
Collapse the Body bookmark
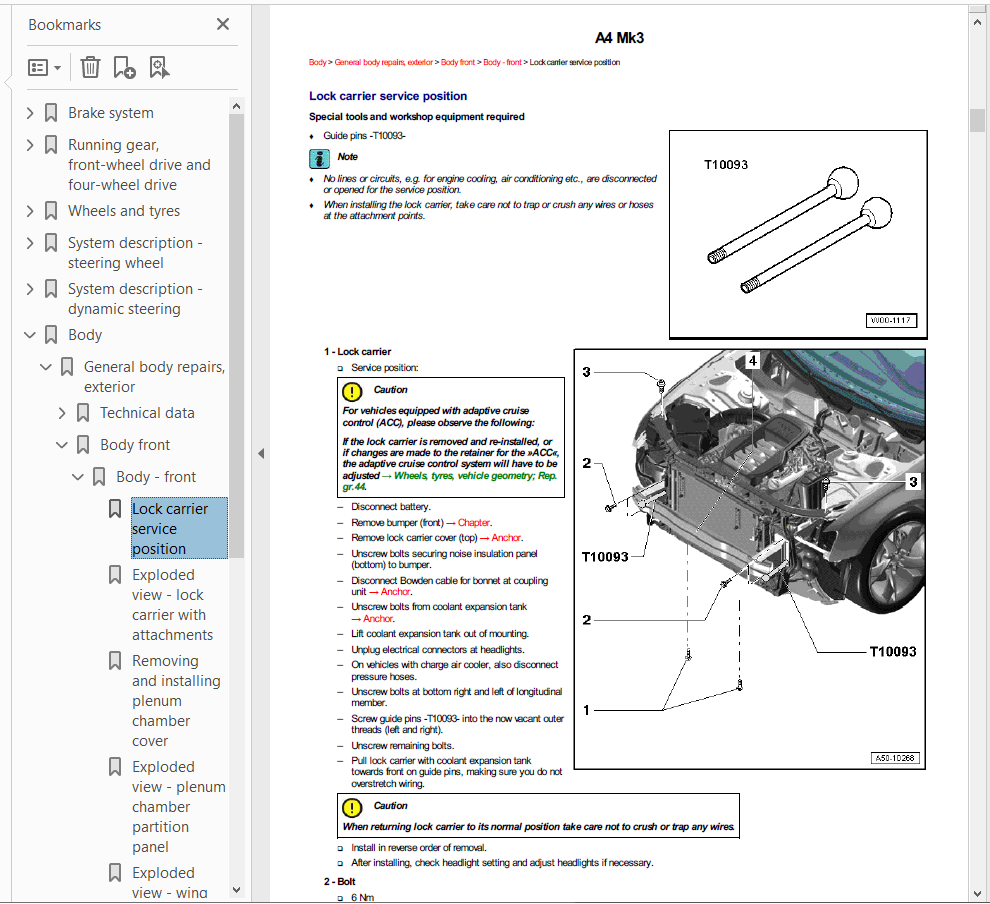[30, 335]
